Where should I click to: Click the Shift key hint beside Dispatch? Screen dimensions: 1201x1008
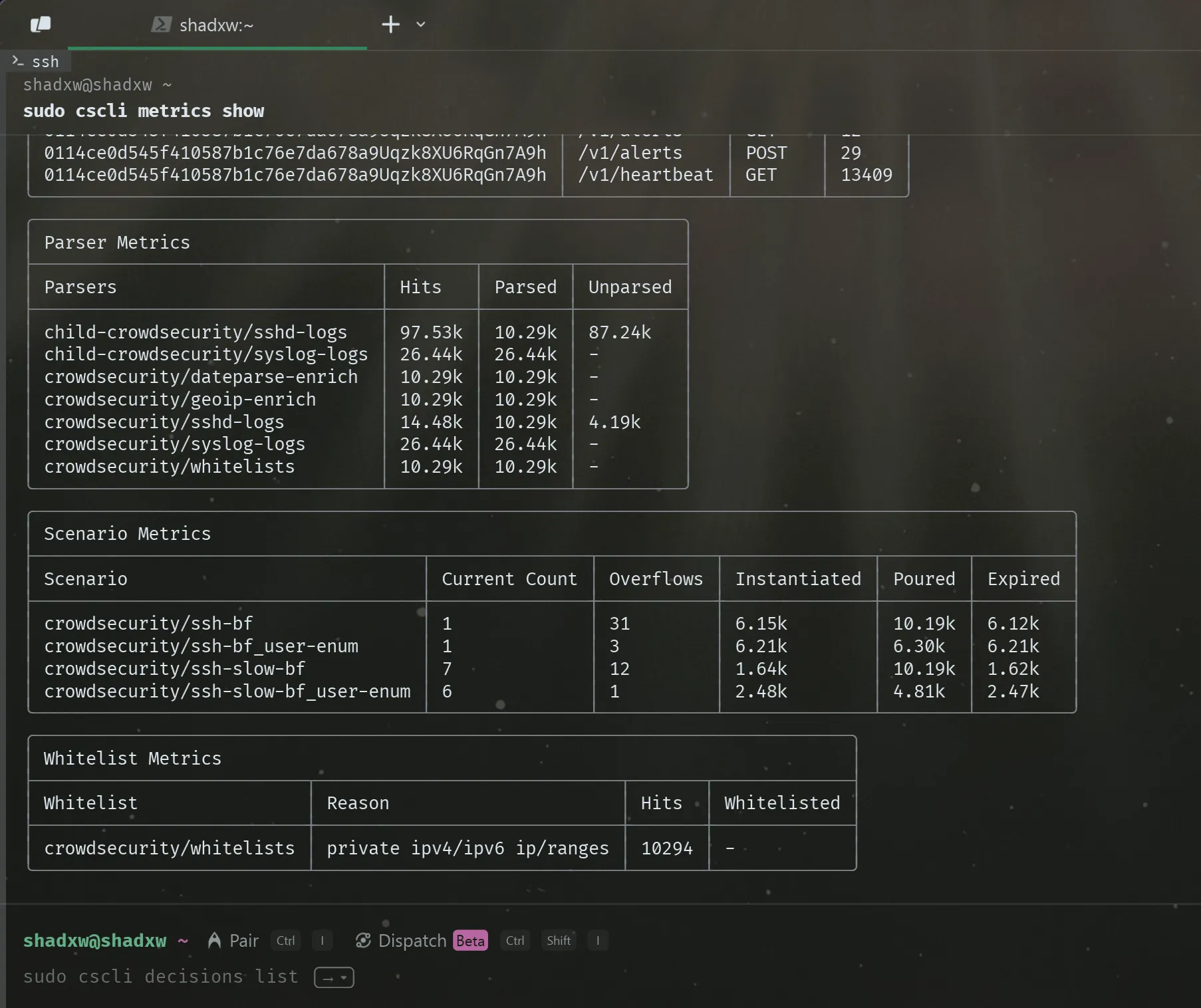tap(559, 941)
